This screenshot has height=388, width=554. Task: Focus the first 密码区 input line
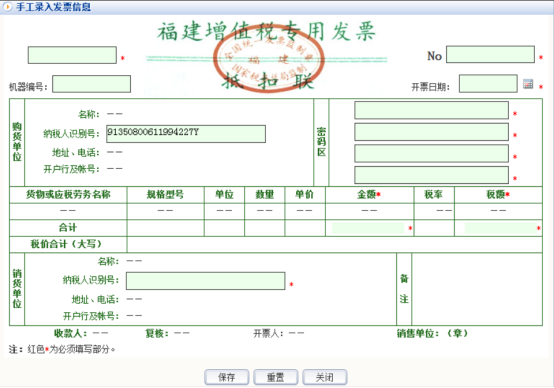point(431,110)
